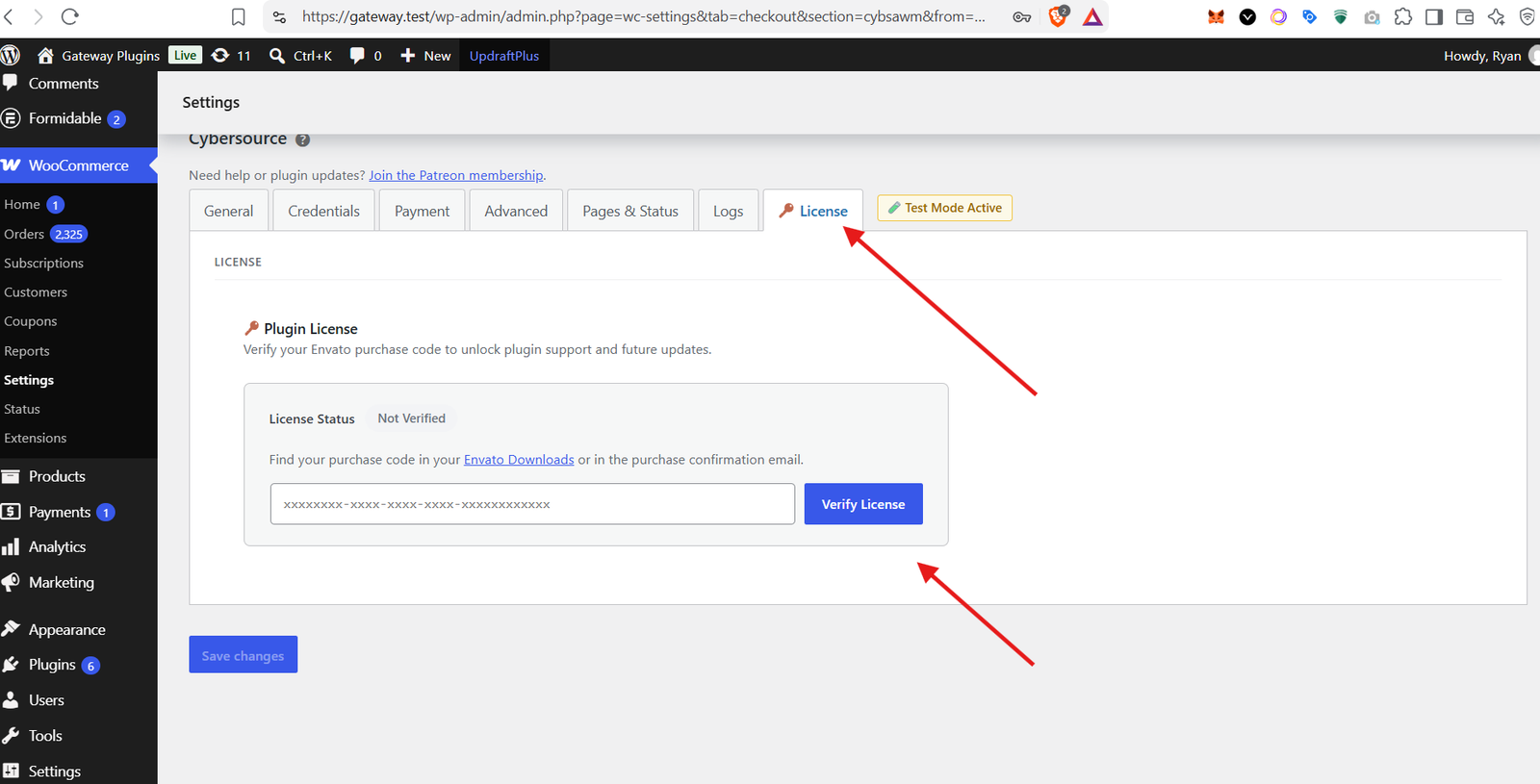Switch to the Logs tab

click(729, 211)
